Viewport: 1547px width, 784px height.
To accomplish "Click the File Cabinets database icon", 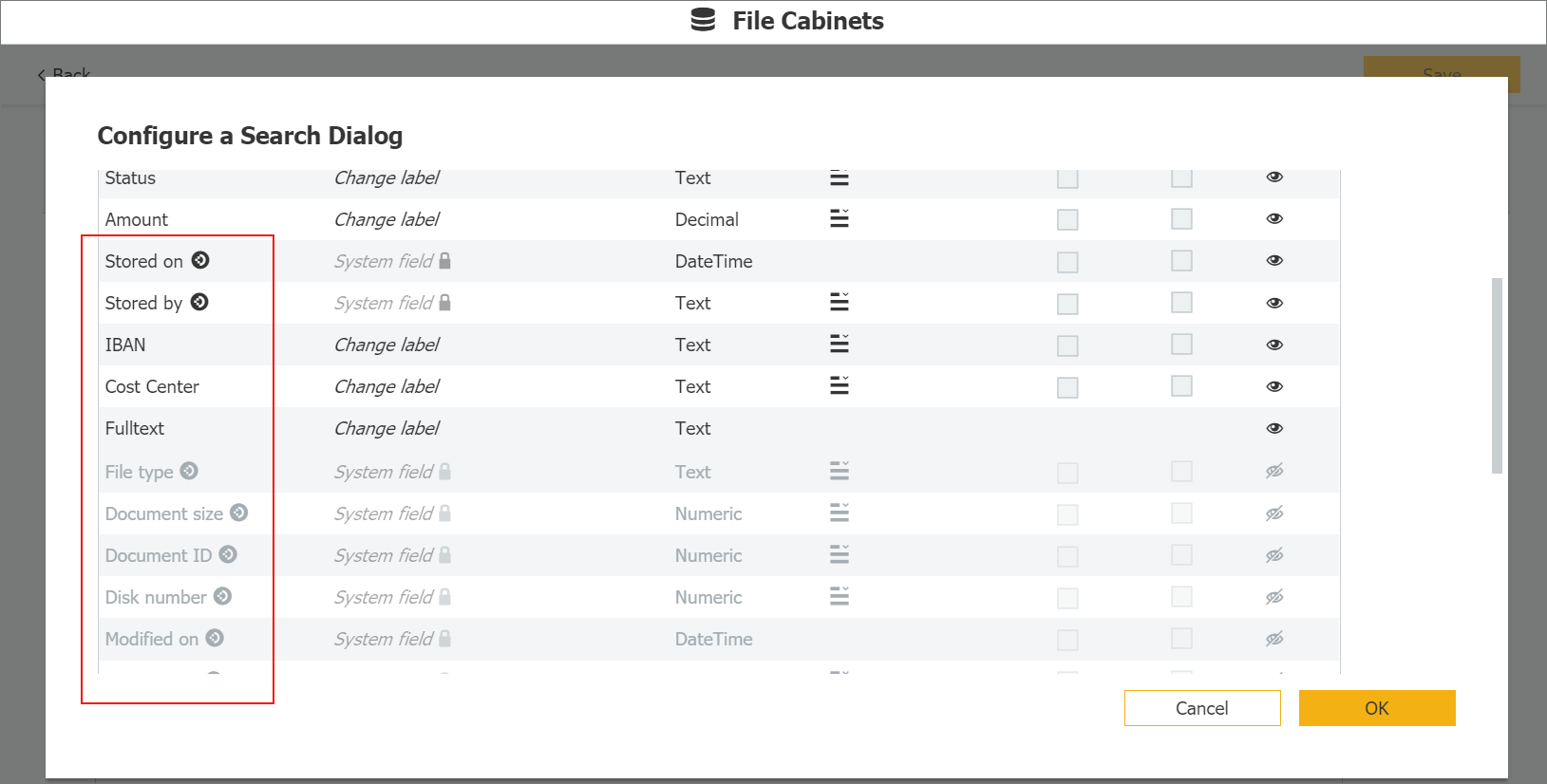I will tap(703, 20).
